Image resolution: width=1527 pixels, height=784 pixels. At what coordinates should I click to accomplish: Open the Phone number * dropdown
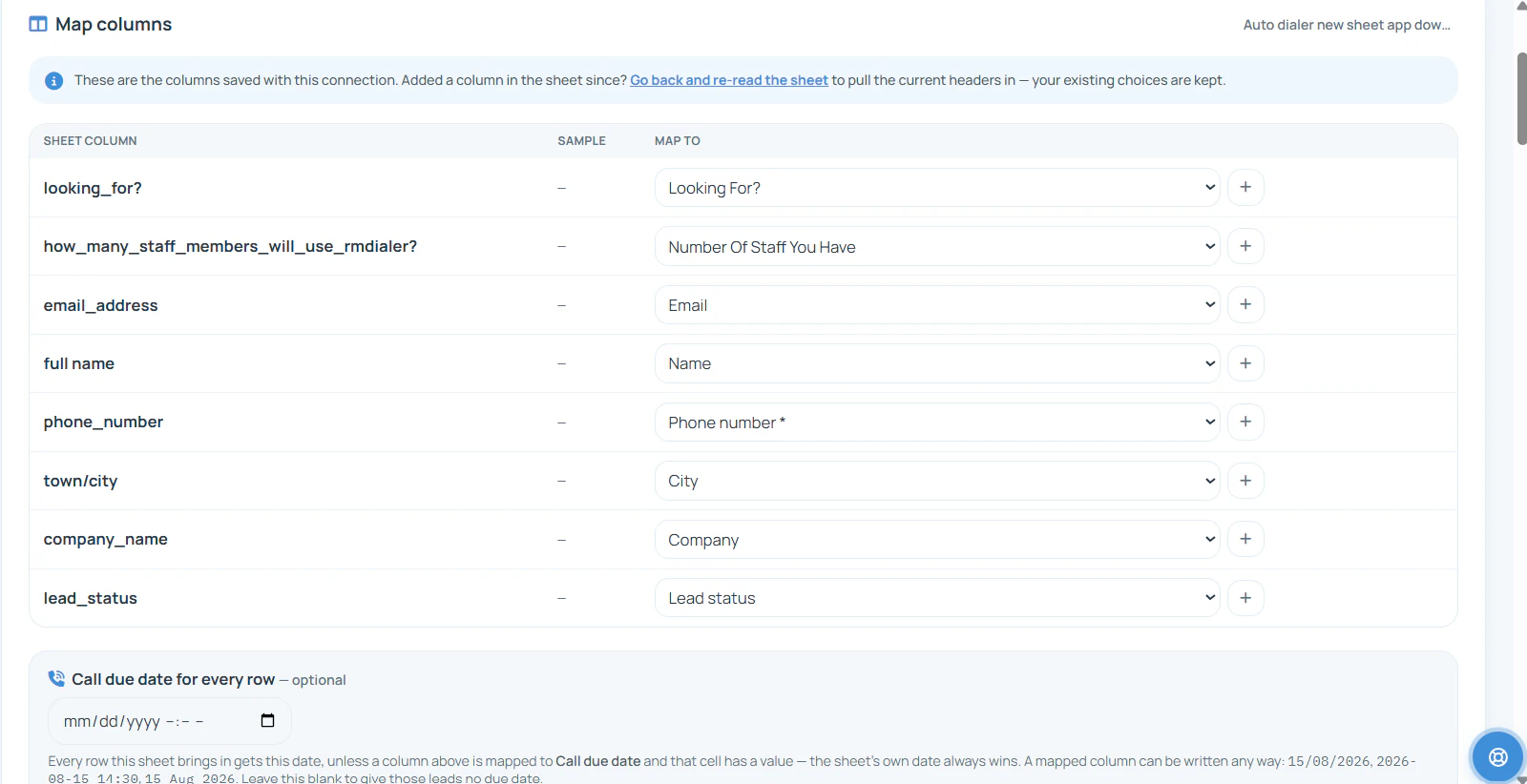pyautogui.click(x=937, y=422)
